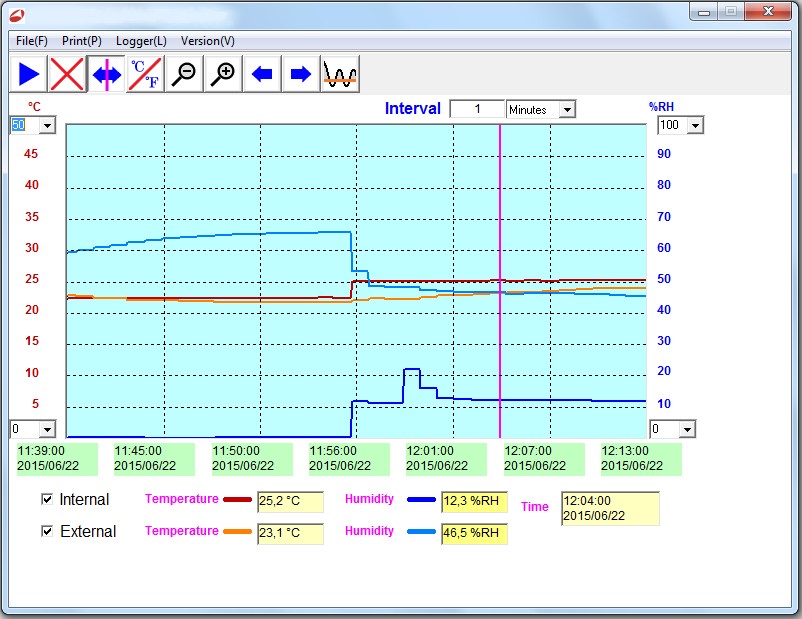Click the 12:13:00 time axis label
Screen dimensions: 802x619
(x=641, y=459)
